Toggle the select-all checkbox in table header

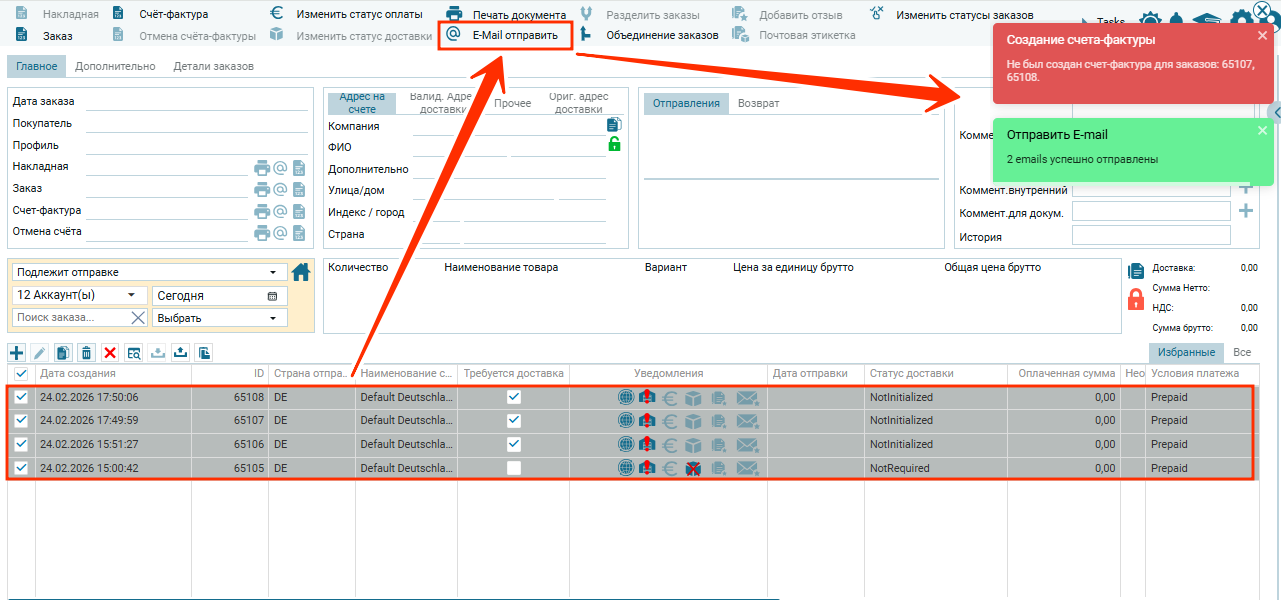[21, 373]
